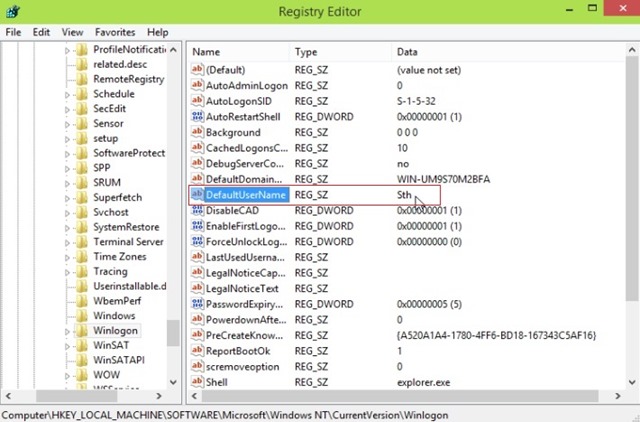Select the related.desc key in tree

pyautogui.click(x=120, y=64)
